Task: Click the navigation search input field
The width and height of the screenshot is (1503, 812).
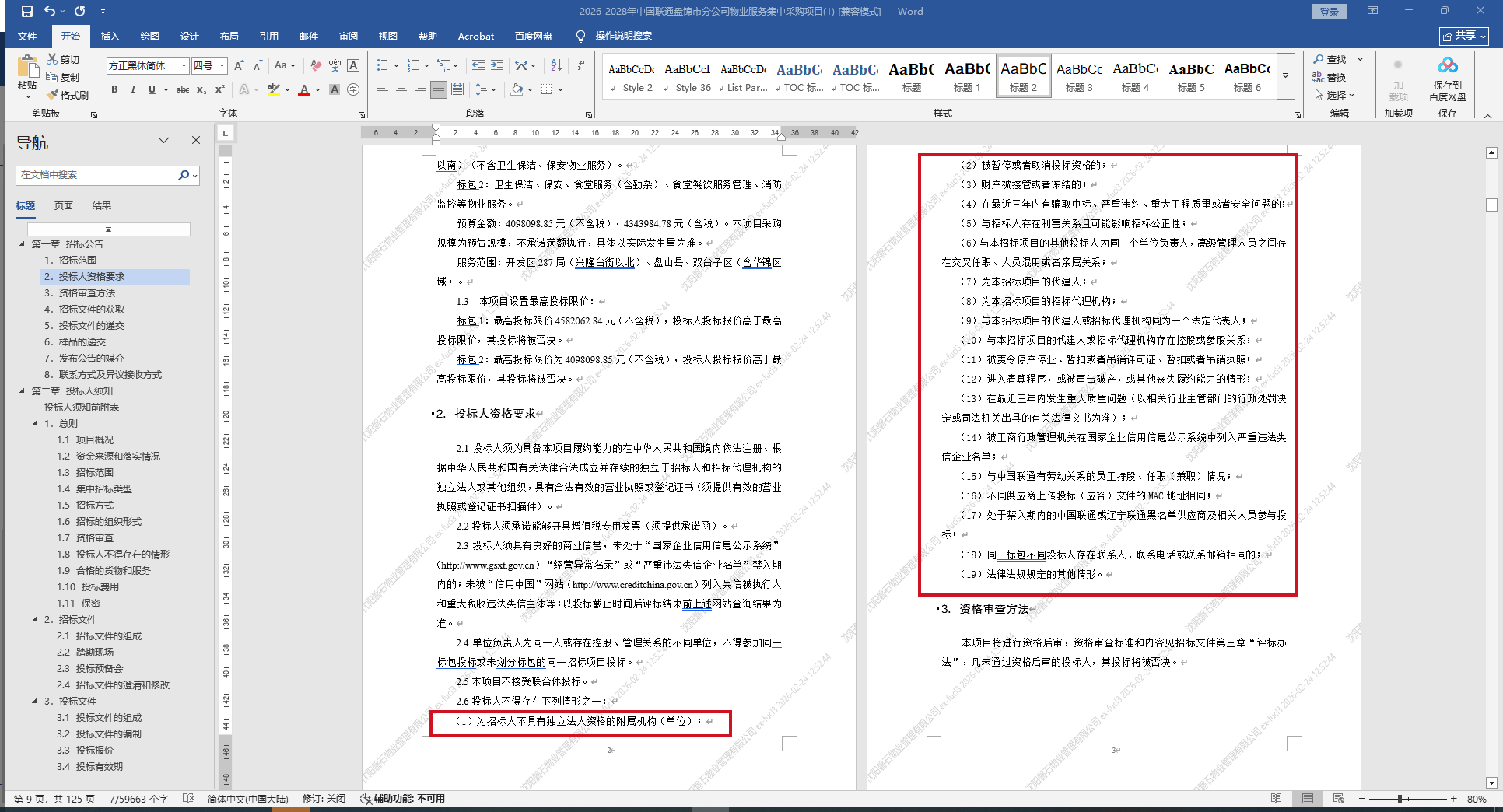Action: (x=96, y=175)
